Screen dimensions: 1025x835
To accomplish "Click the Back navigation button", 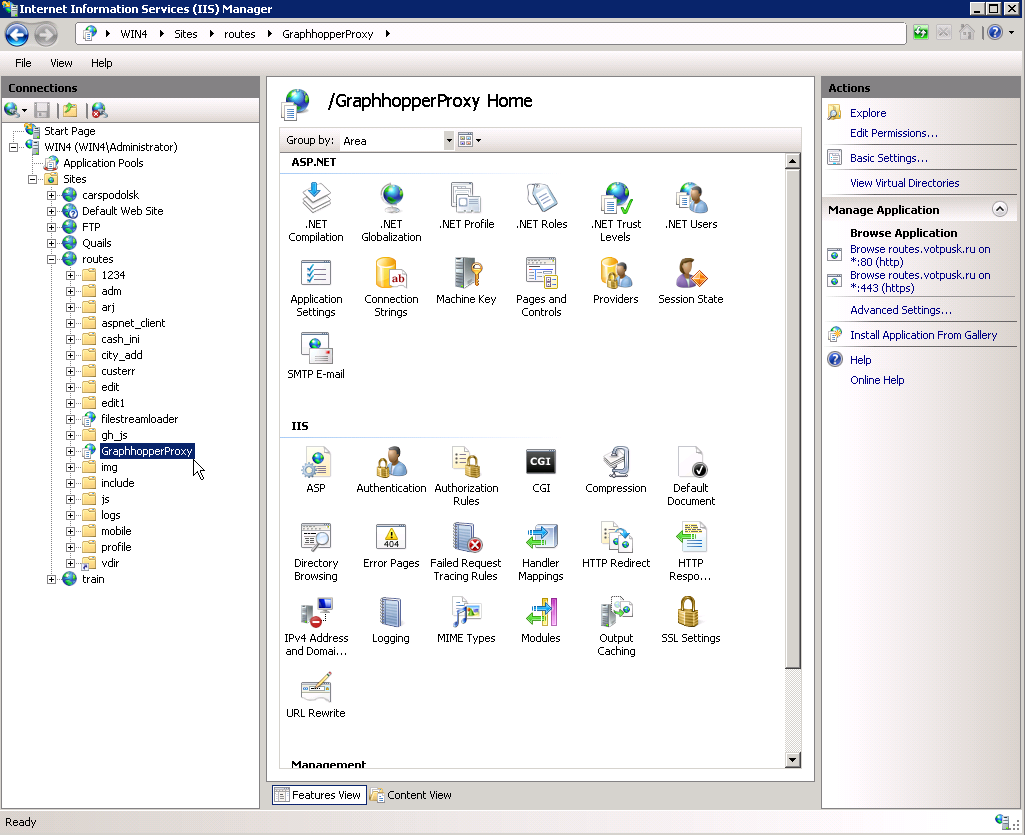I will point(17,34).
